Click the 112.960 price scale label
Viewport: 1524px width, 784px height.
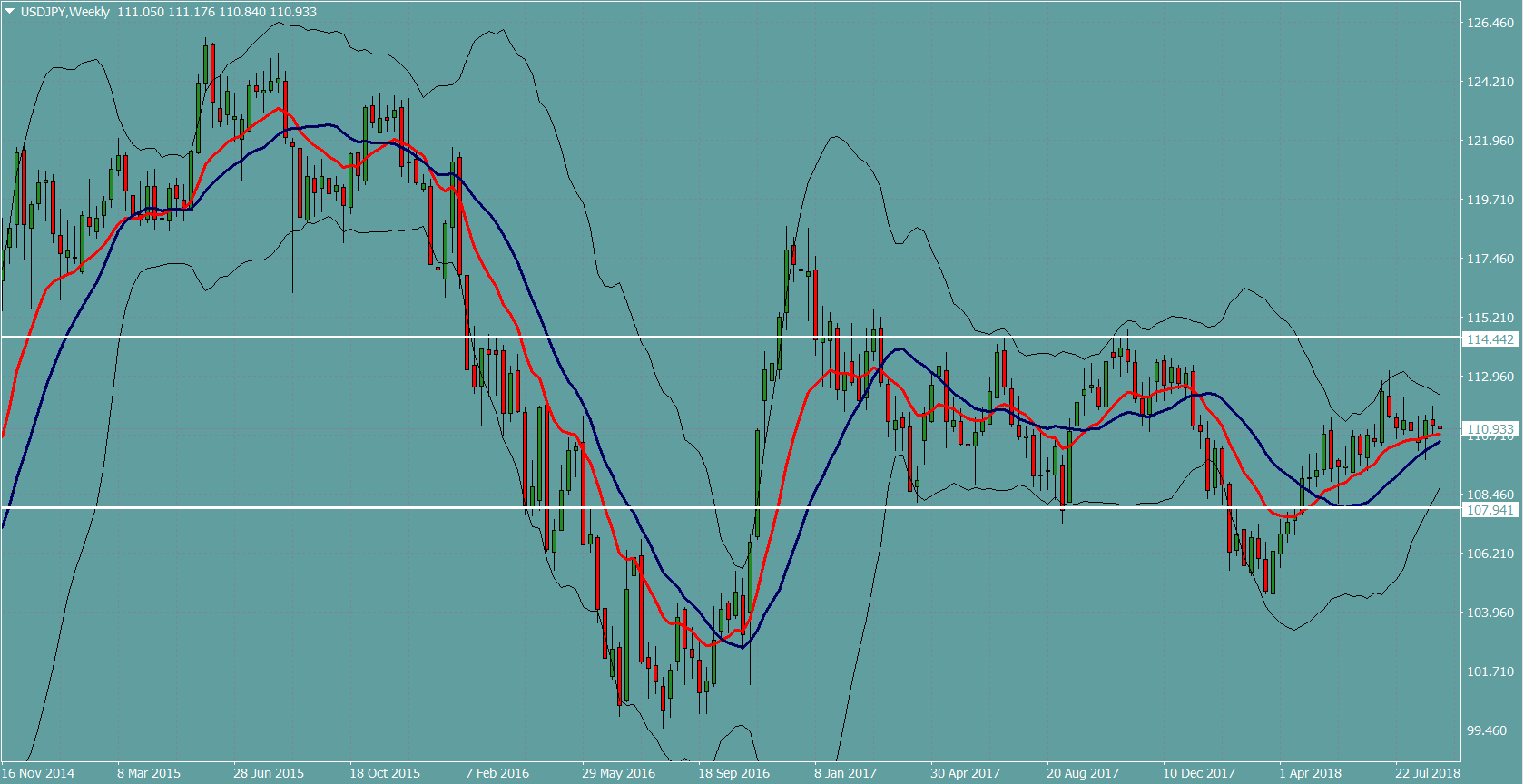click(1490, 377)
